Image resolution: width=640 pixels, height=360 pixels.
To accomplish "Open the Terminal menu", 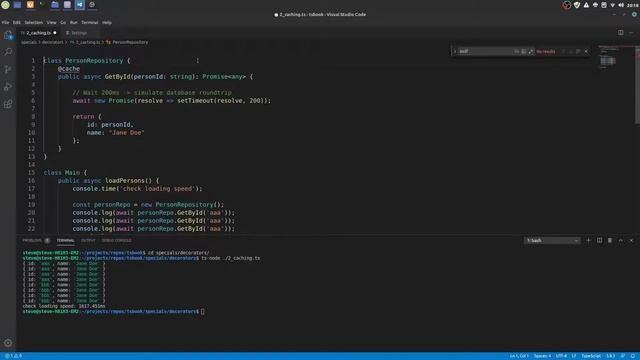I will [89, 22].
